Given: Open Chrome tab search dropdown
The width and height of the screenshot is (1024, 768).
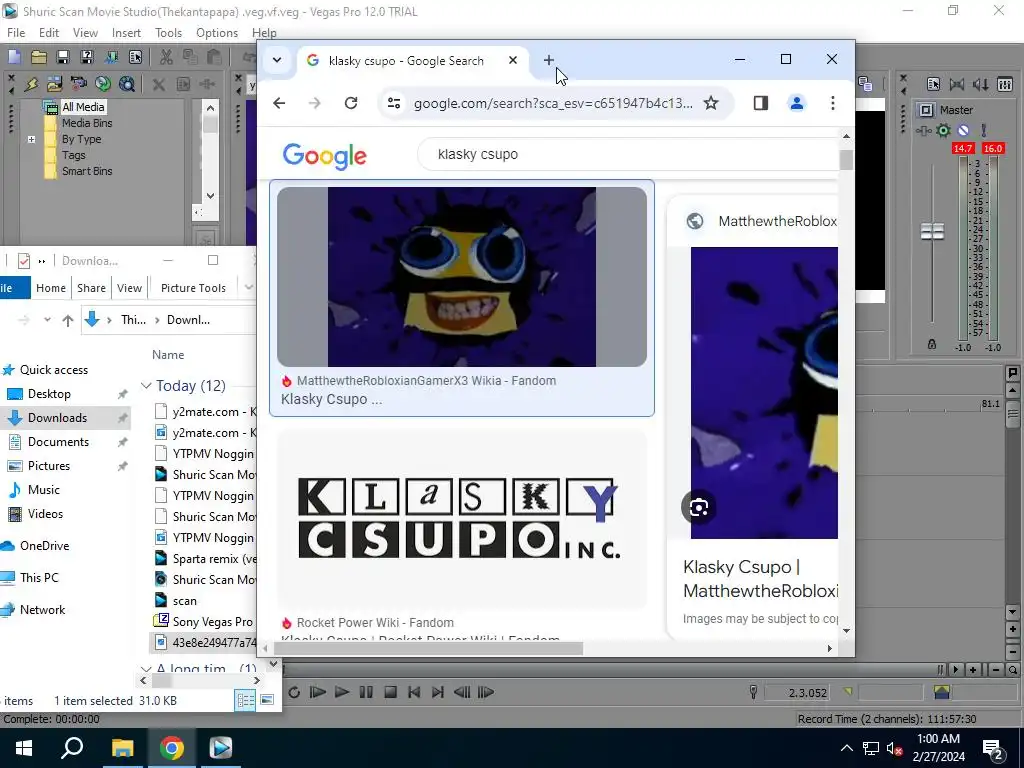Looking at the screenshot, I should point(277,60).
